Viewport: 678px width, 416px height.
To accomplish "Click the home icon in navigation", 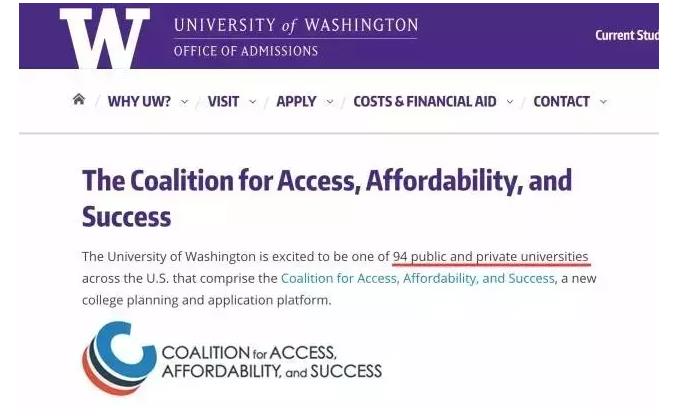I will point(79,99).
